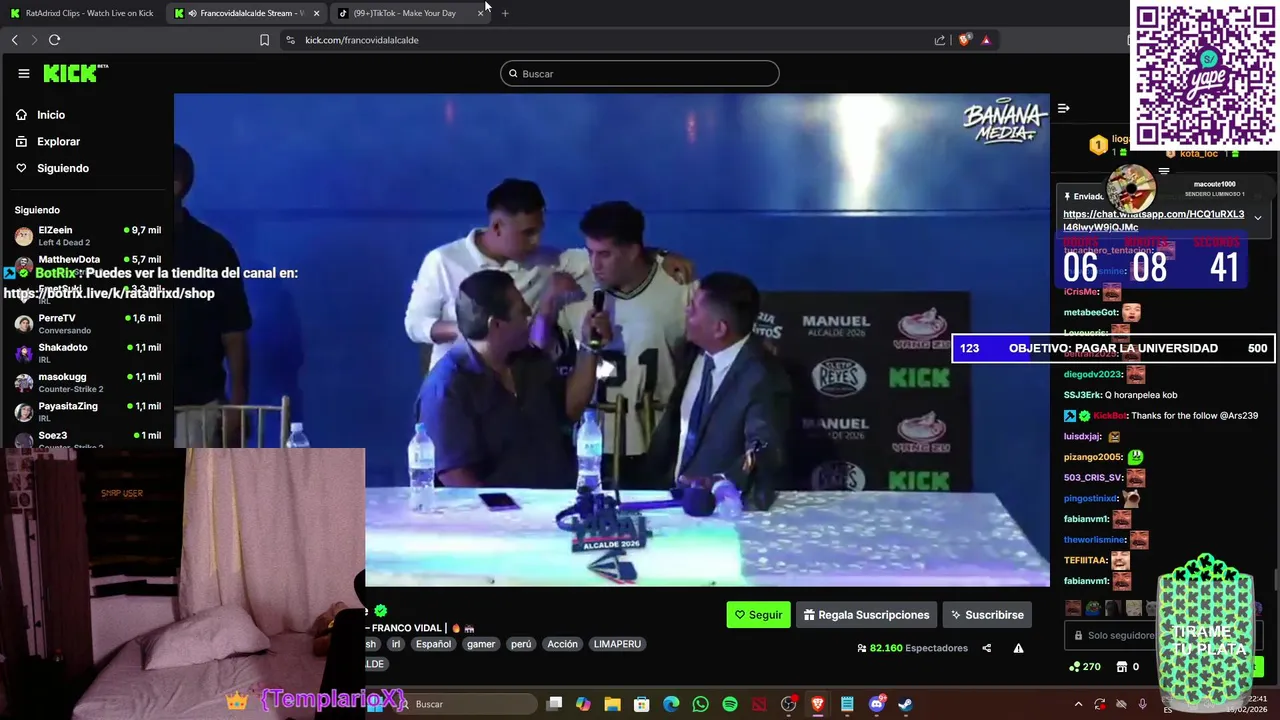This screenshot has height=720, width=1280.
Task: Click the irl tag
Action: coord(396,644)
